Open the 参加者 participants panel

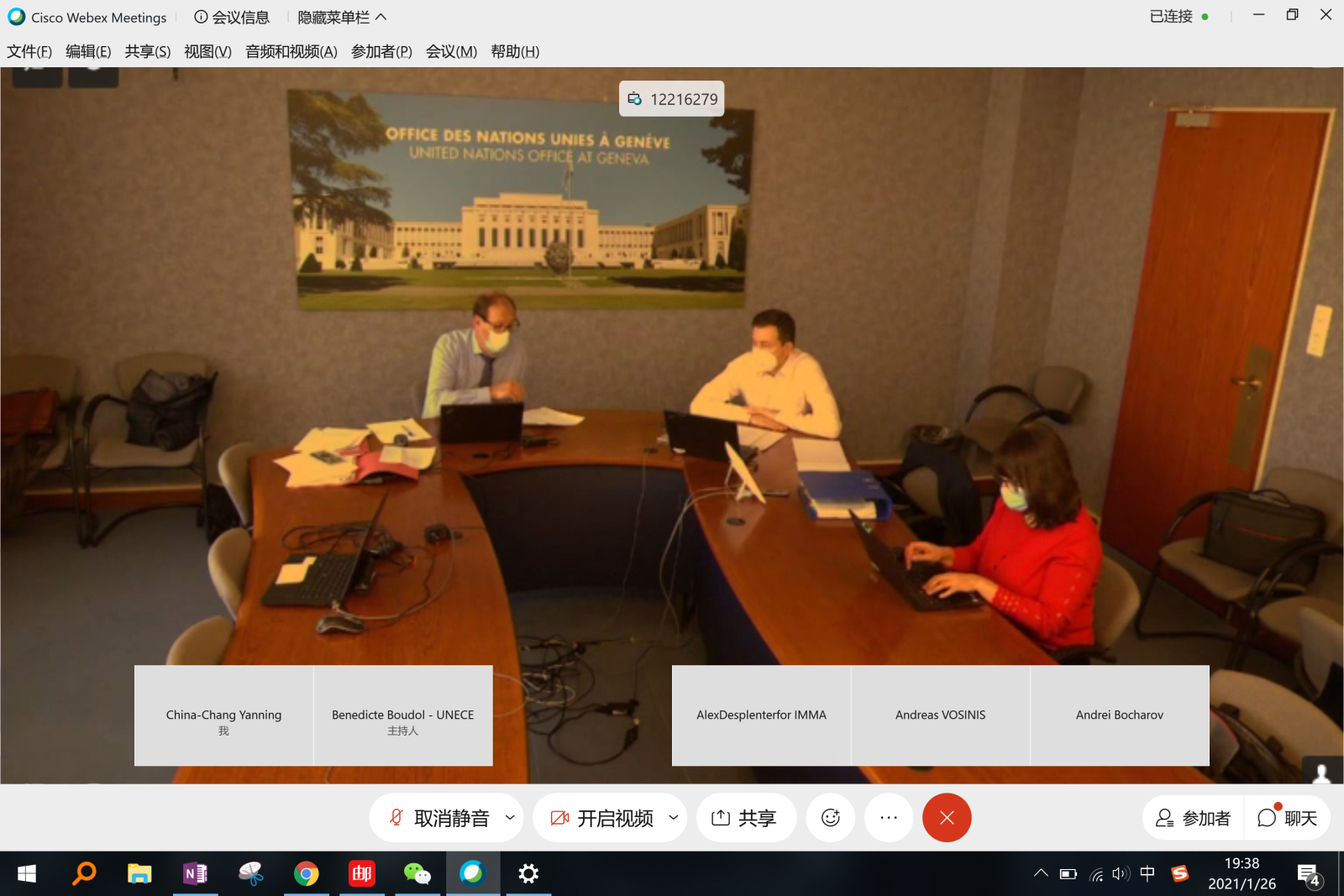click(x=1193, y=818)
